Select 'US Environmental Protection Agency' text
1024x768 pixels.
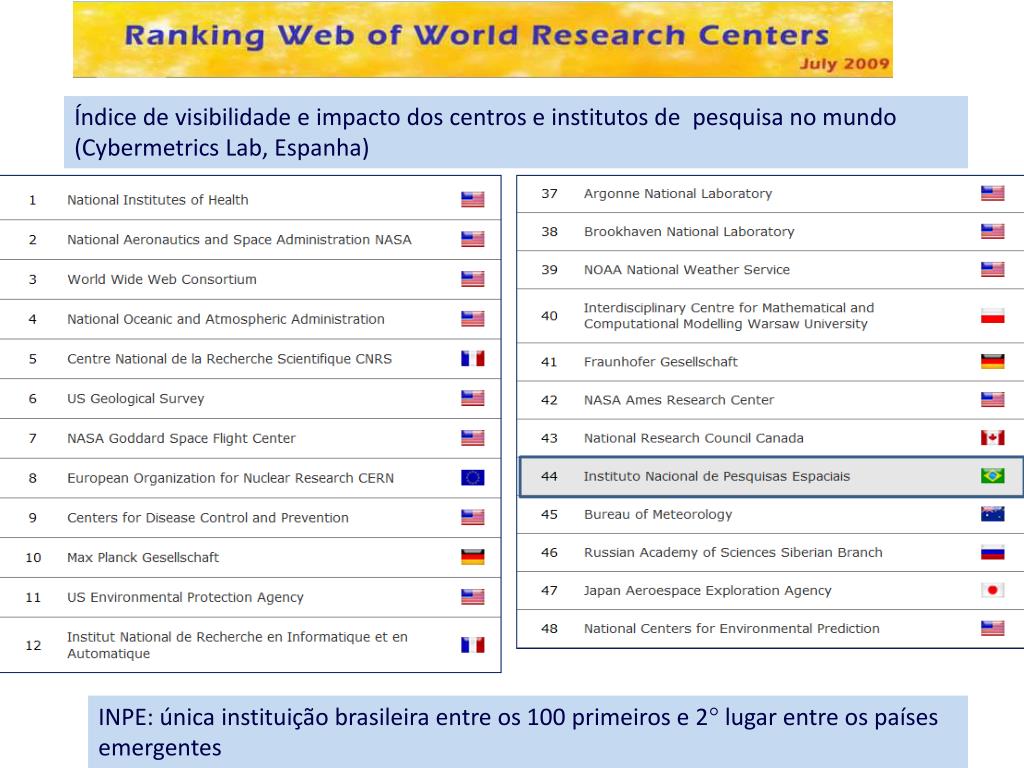coord(185,598)
